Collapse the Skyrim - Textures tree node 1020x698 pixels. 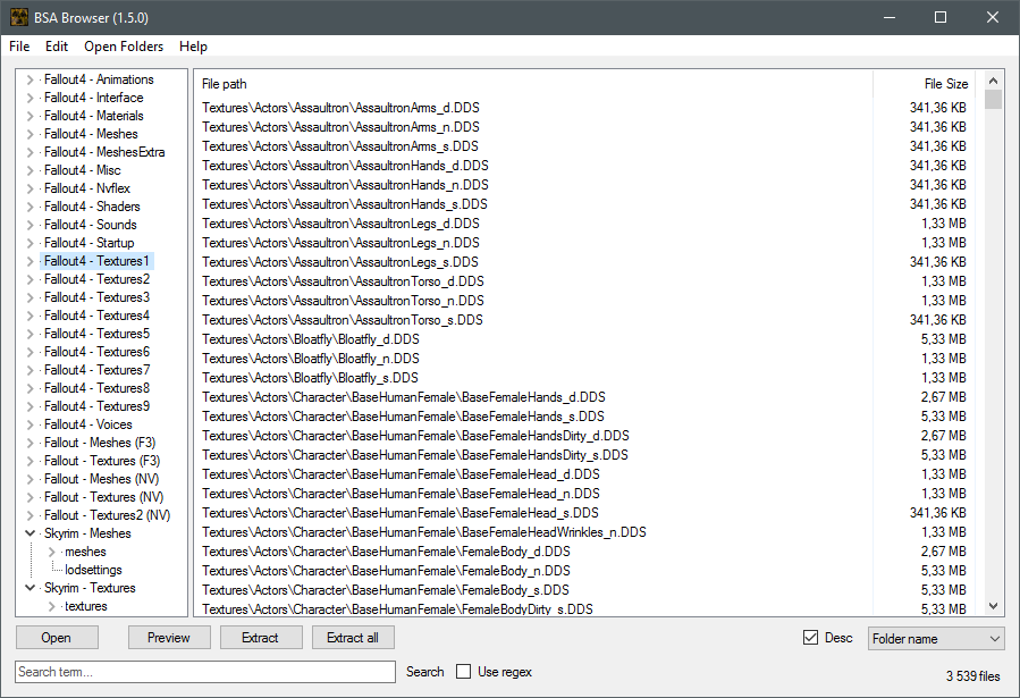(30, 588)
